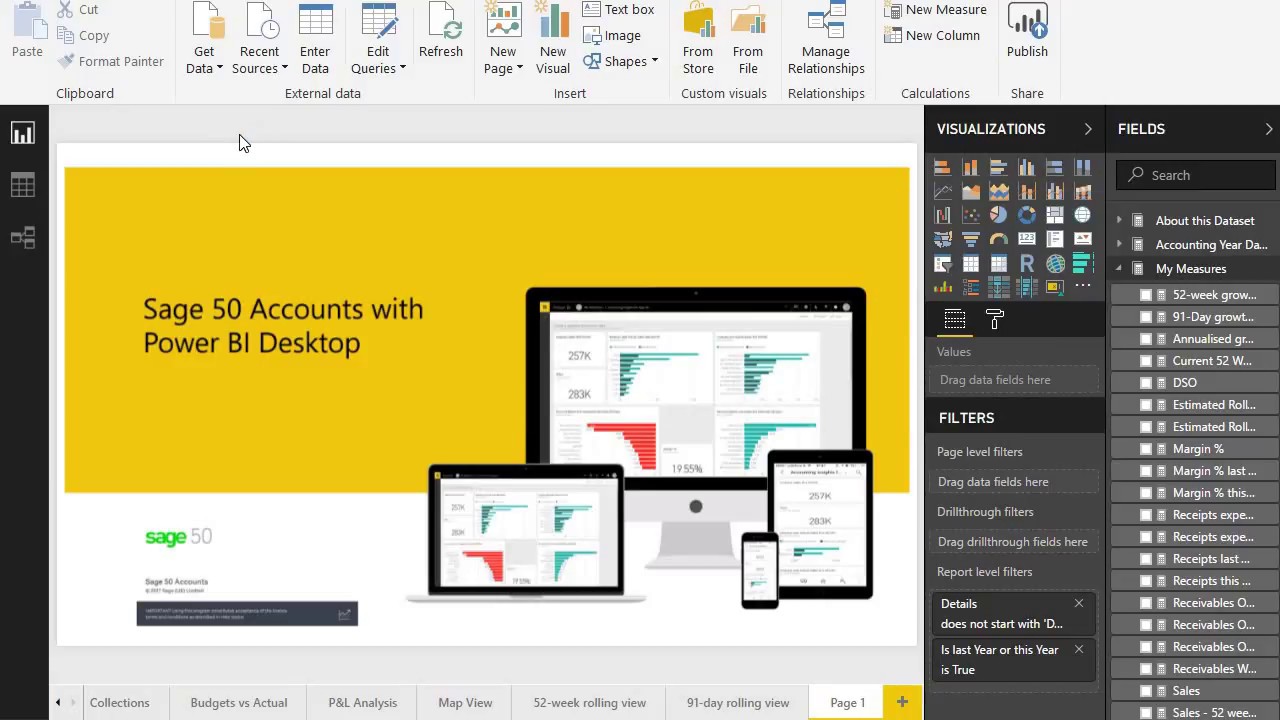Select the clustered bar chart visual
Image resolution: width=1280 pixels, height=720 pixels.
999,167
